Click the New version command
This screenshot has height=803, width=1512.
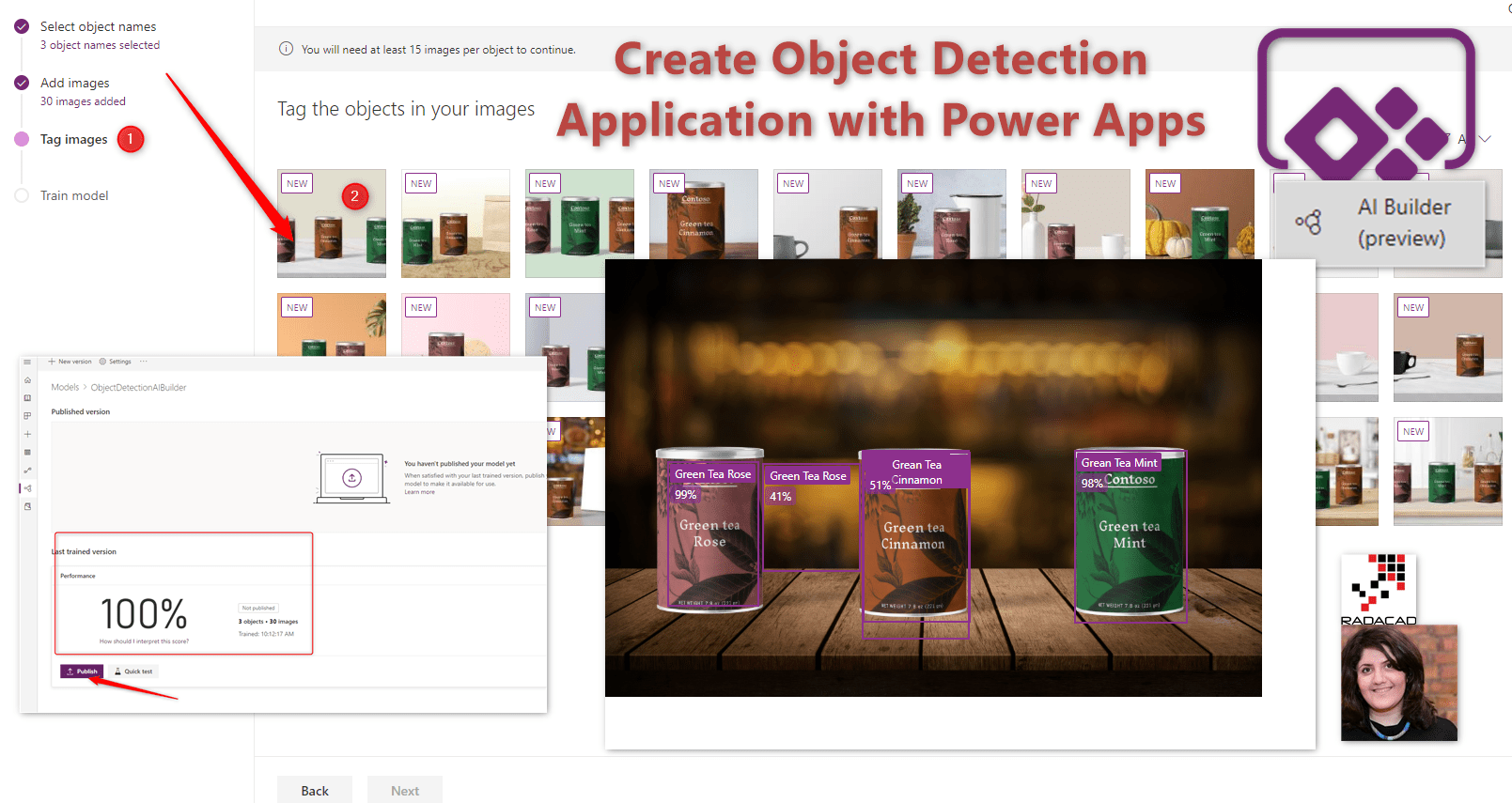70,362
